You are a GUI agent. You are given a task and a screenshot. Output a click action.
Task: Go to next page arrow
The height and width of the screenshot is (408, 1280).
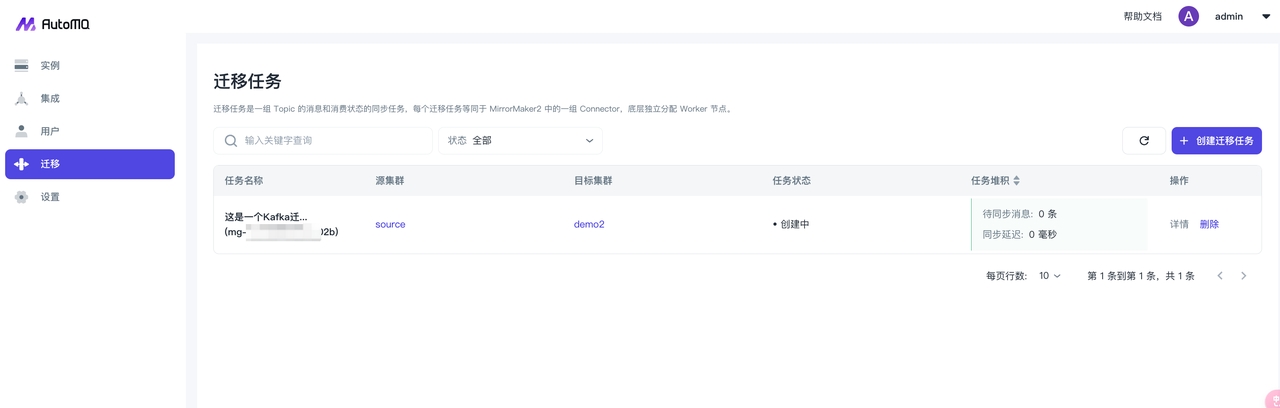coord(1243,276)
